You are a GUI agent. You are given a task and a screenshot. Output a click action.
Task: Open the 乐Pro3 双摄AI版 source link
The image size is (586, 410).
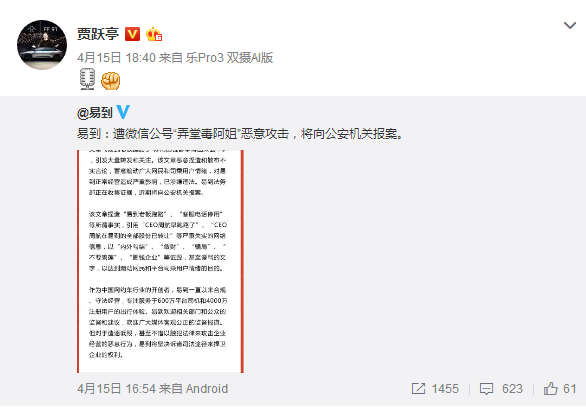point(229,58)
